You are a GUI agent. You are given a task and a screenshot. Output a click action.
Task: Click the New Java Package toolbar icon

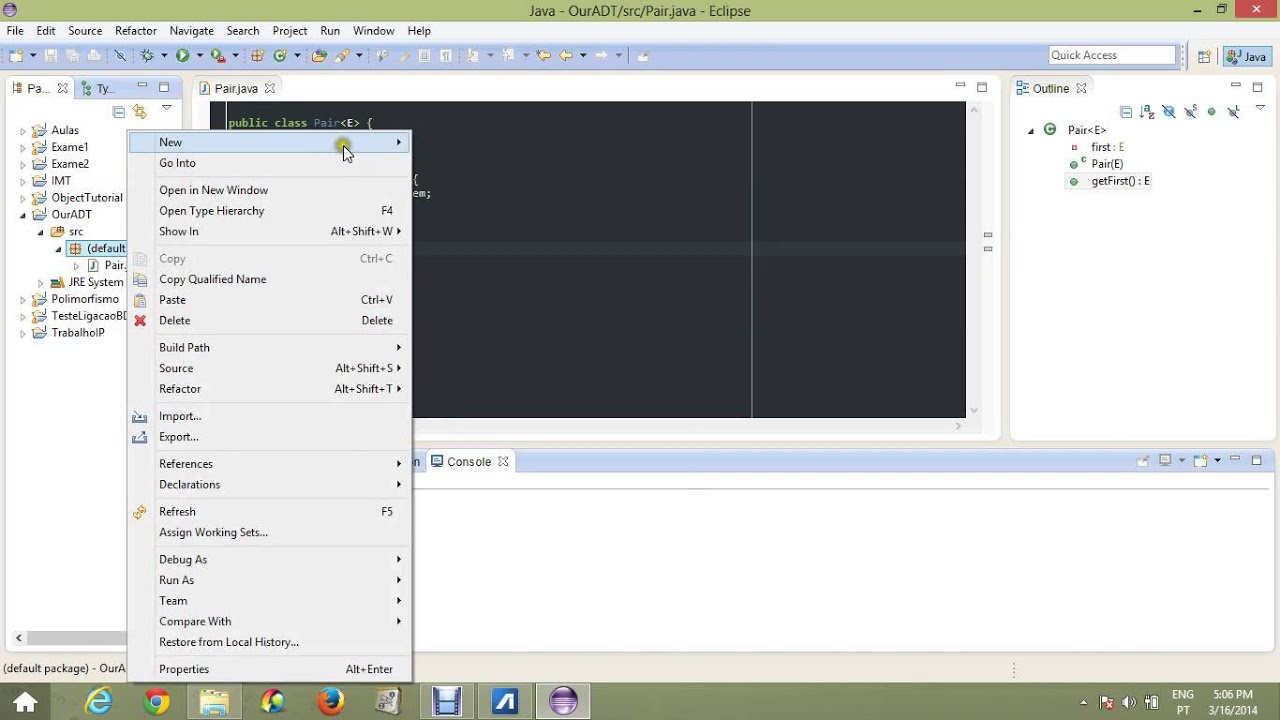coord(257,56)
